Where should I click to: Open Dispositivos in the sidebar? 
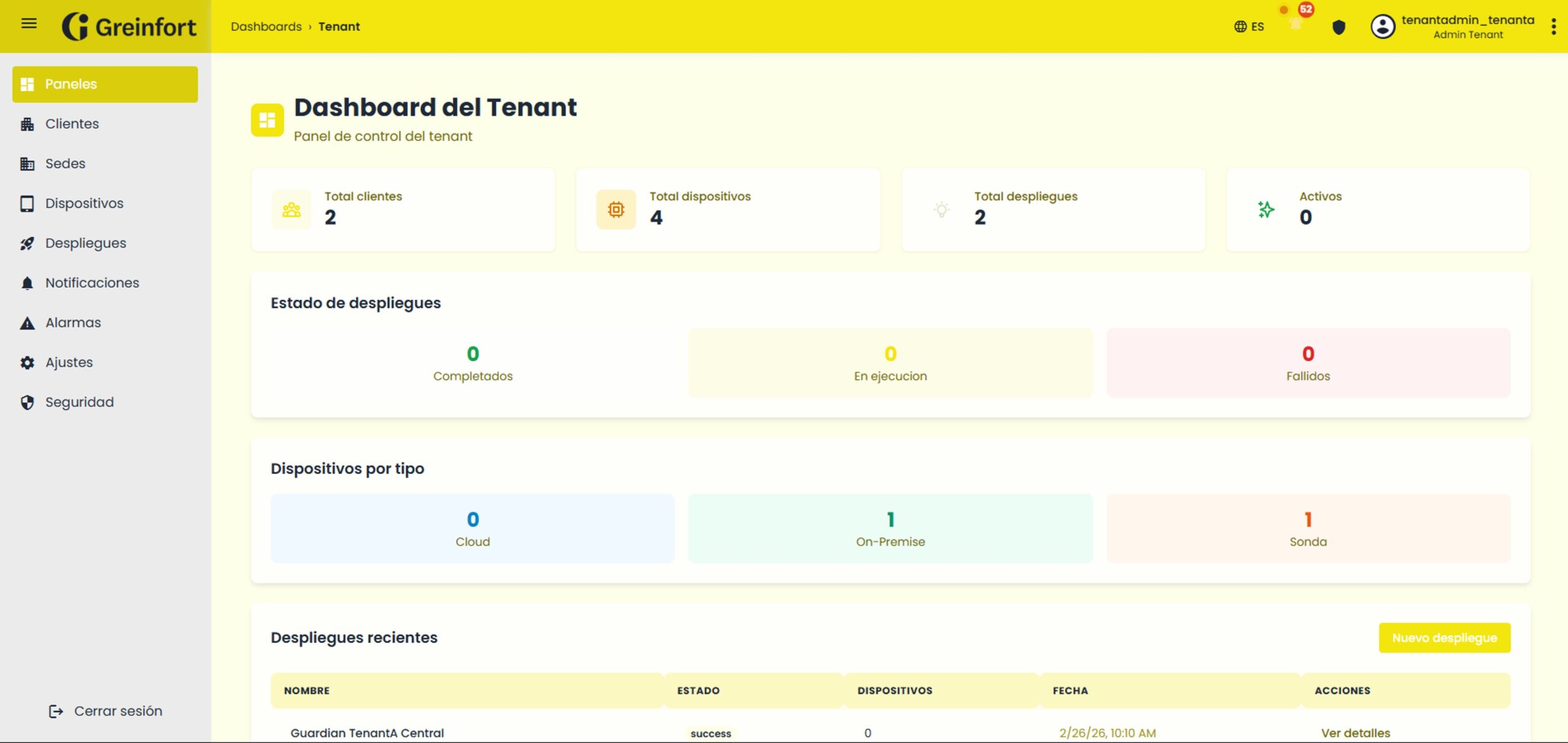105,203
